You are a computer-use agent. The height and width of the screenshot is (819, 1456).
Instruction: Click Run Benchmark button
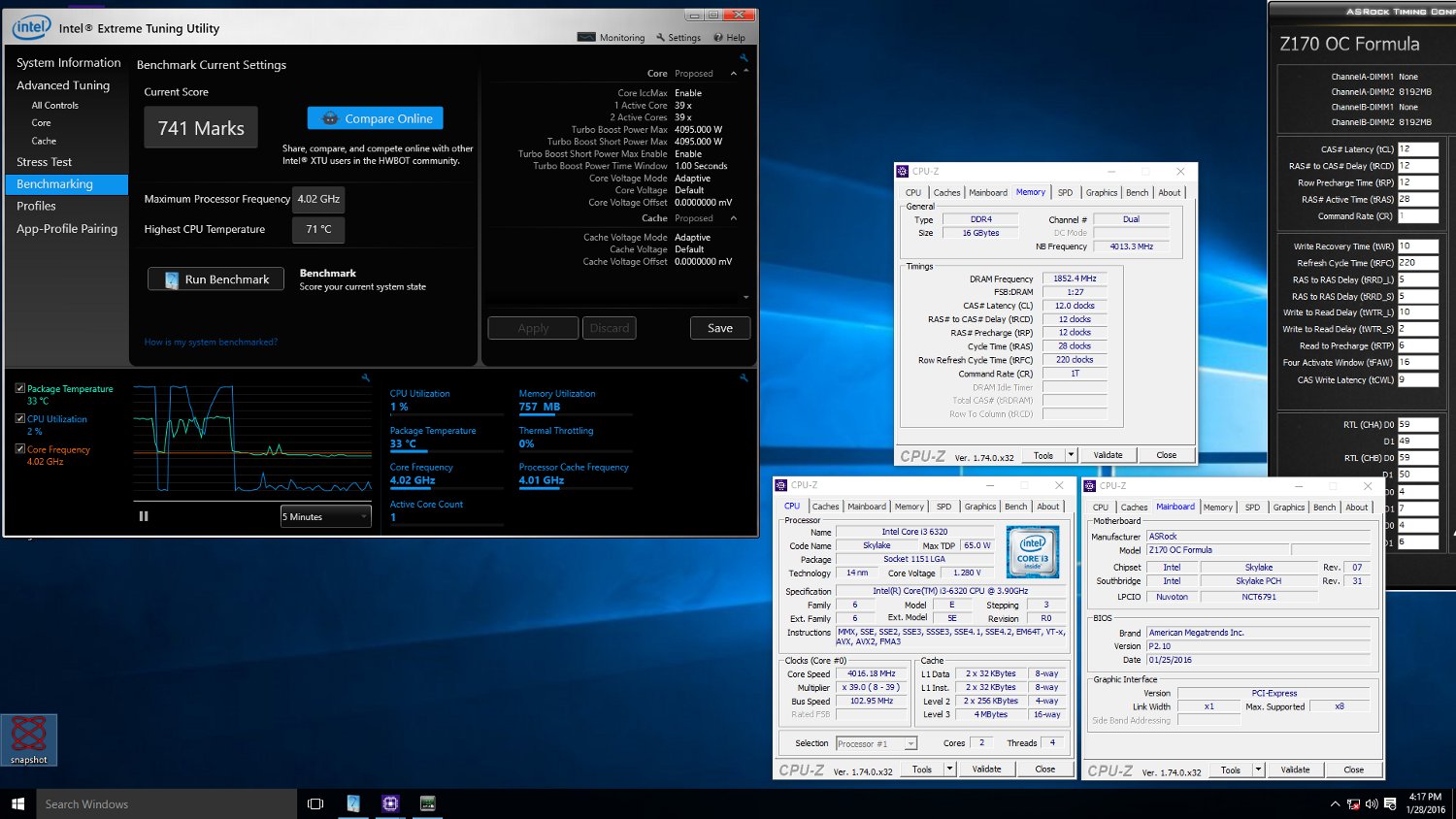click(x=215, y=279)
